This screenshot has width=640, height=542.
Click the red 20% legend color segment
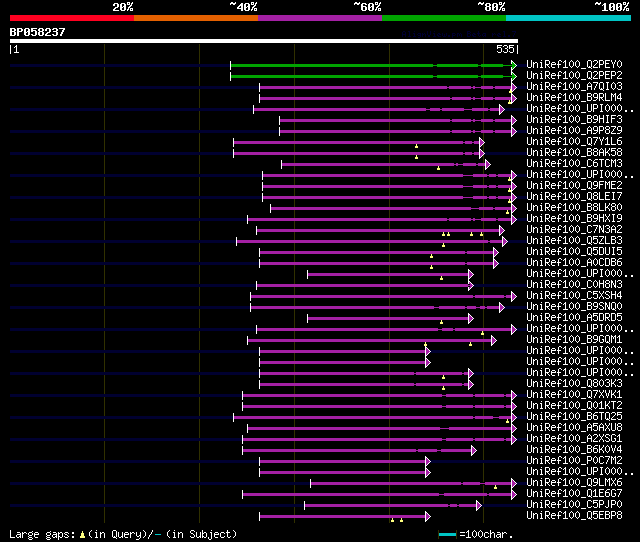click(72, 18)
